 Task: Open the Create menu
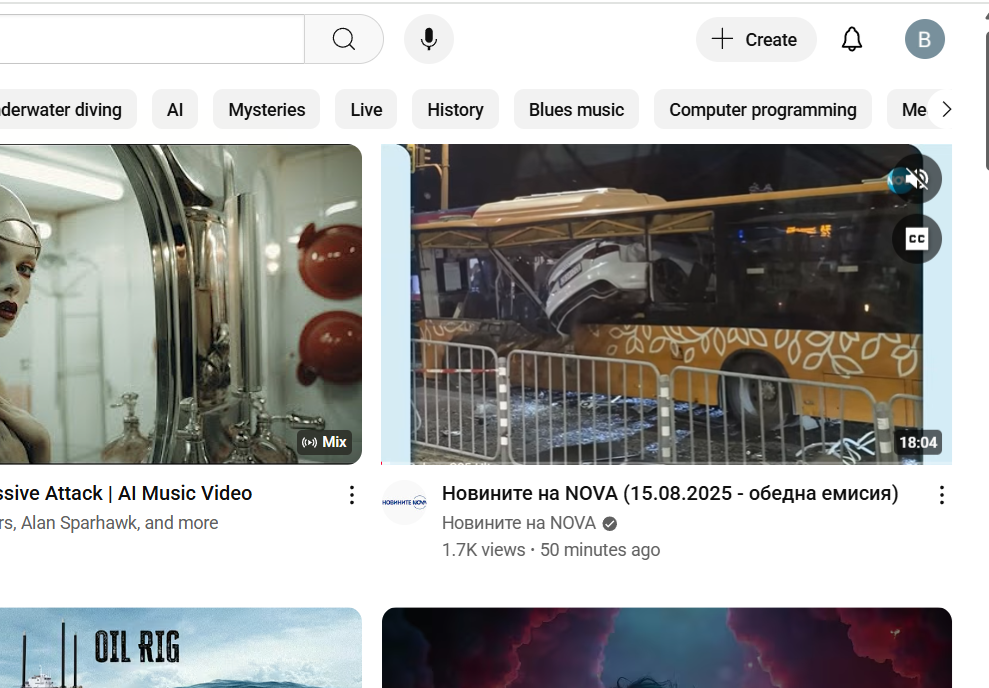click(756, 39)
